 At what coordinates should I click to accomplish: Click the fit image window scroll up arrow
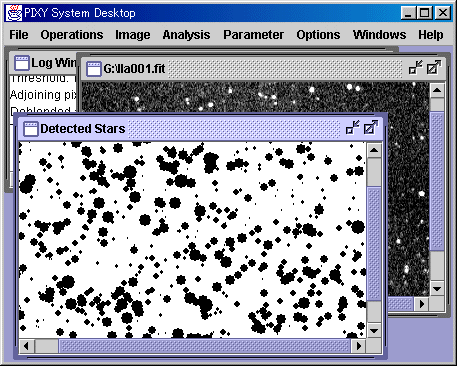(x=437, y=90)
